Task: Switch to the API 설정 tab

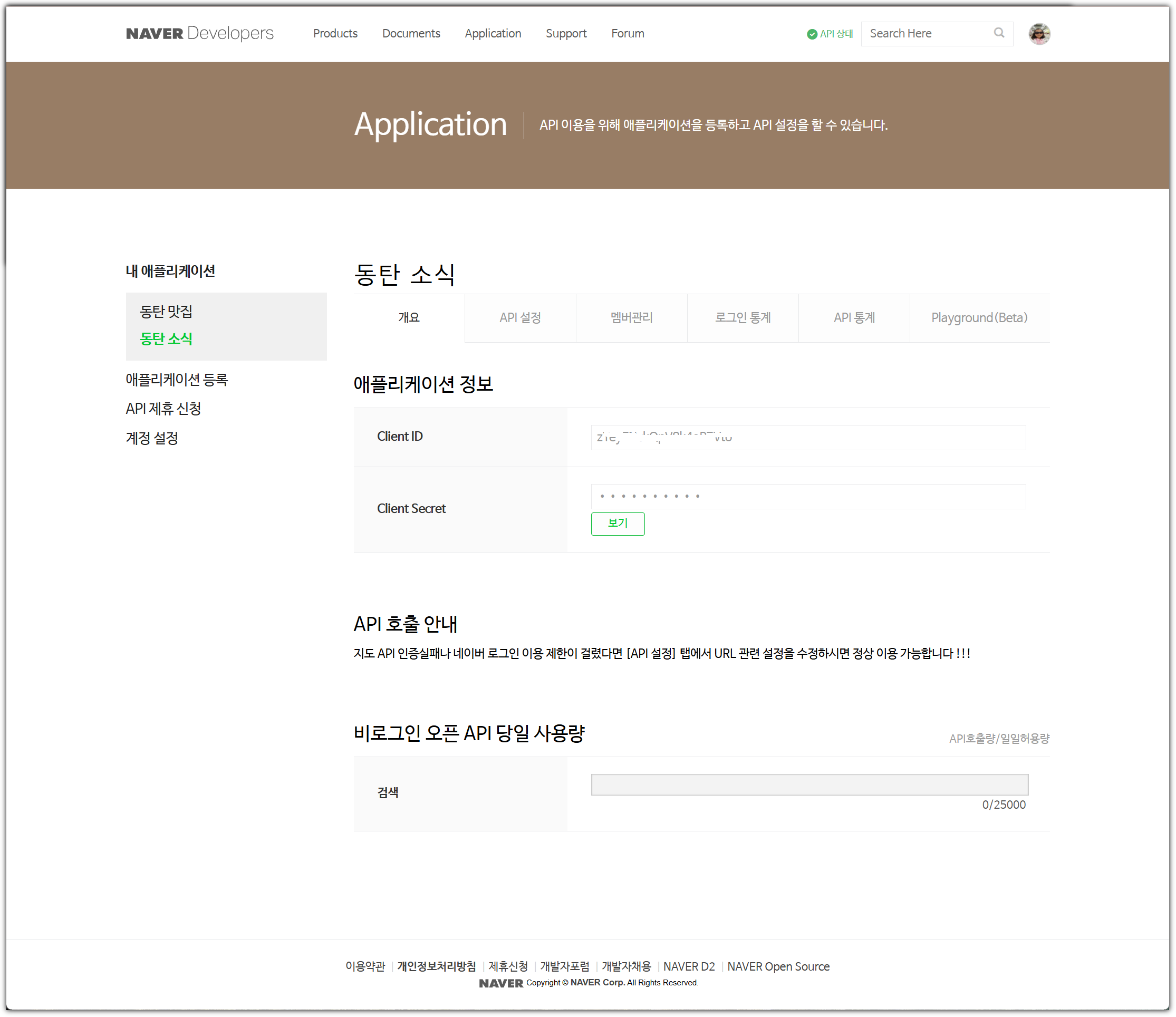Action: pos(520,318)
